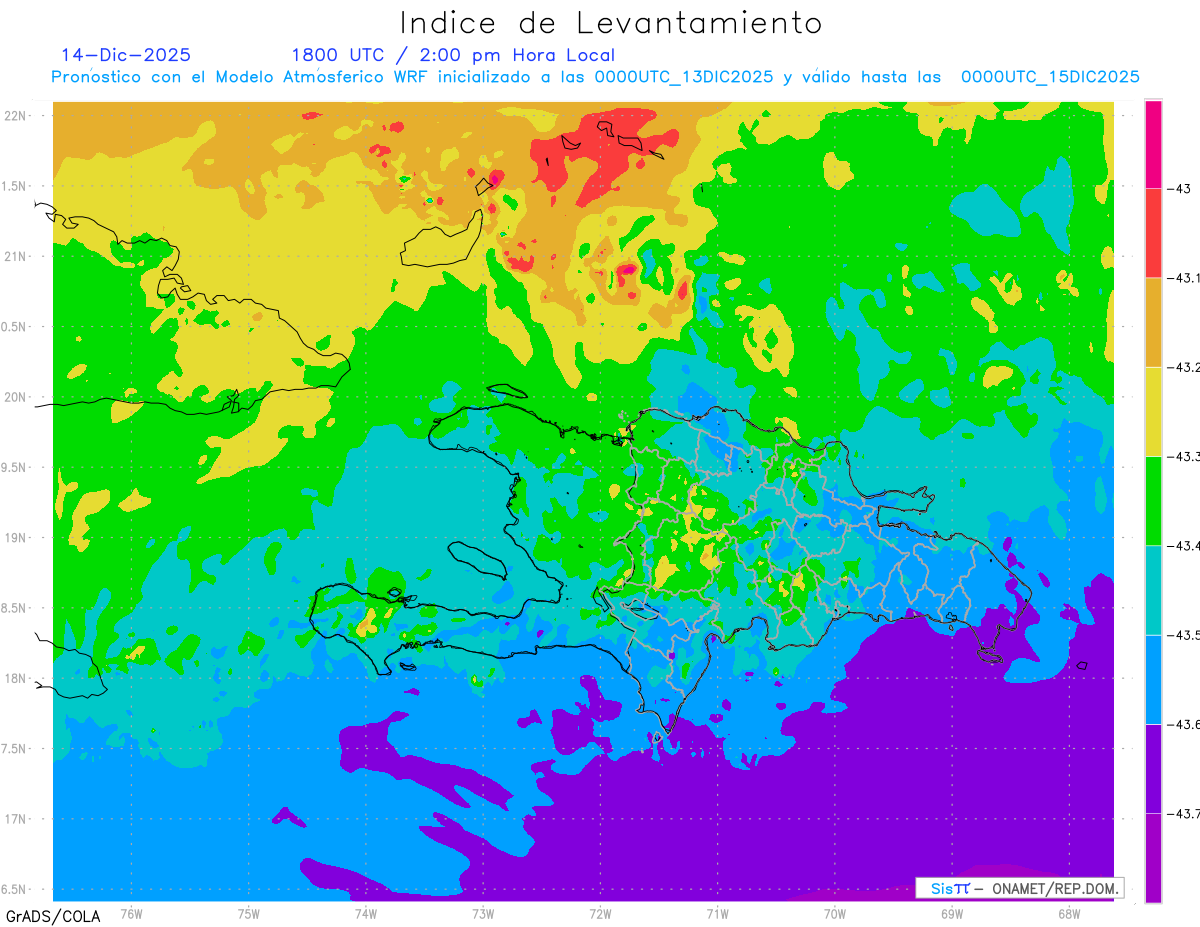Click the '74W' longitude label
The width and height of the screenshot is (1200, 927).
366,914
